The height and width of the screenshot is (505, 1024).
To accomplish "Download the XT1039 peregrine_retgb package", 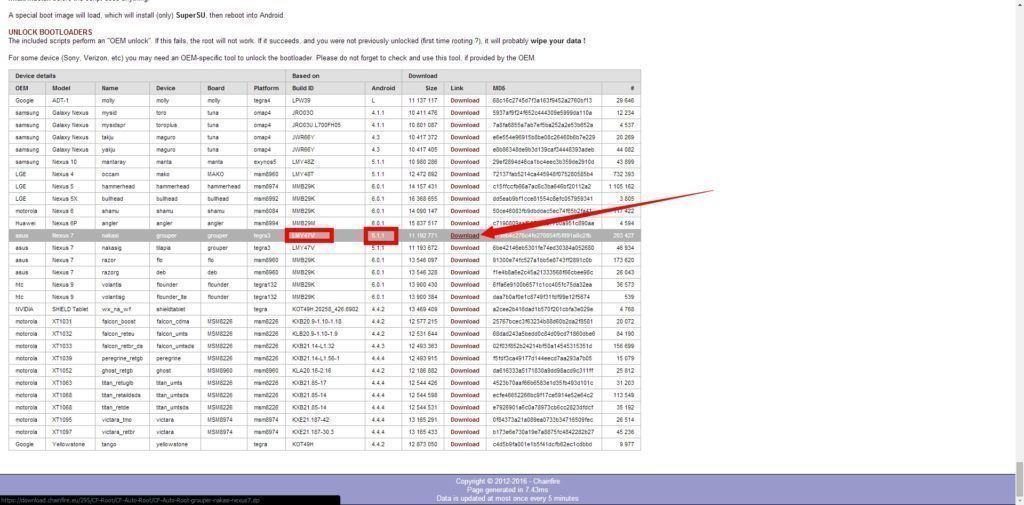I will tap(464, 358).
